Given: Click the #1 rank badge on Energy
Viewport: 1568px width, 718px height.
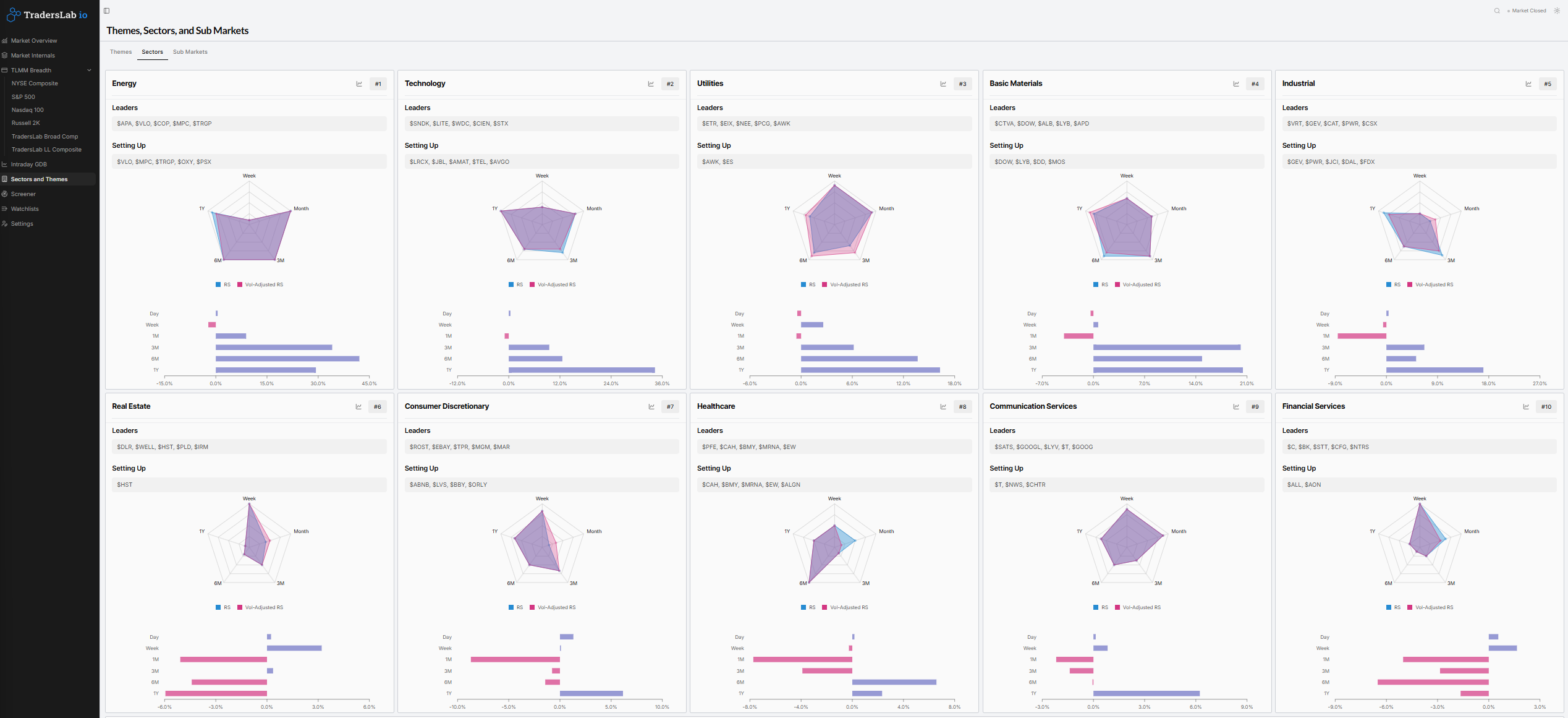Looking at the screenshot, I should (378, 84).
